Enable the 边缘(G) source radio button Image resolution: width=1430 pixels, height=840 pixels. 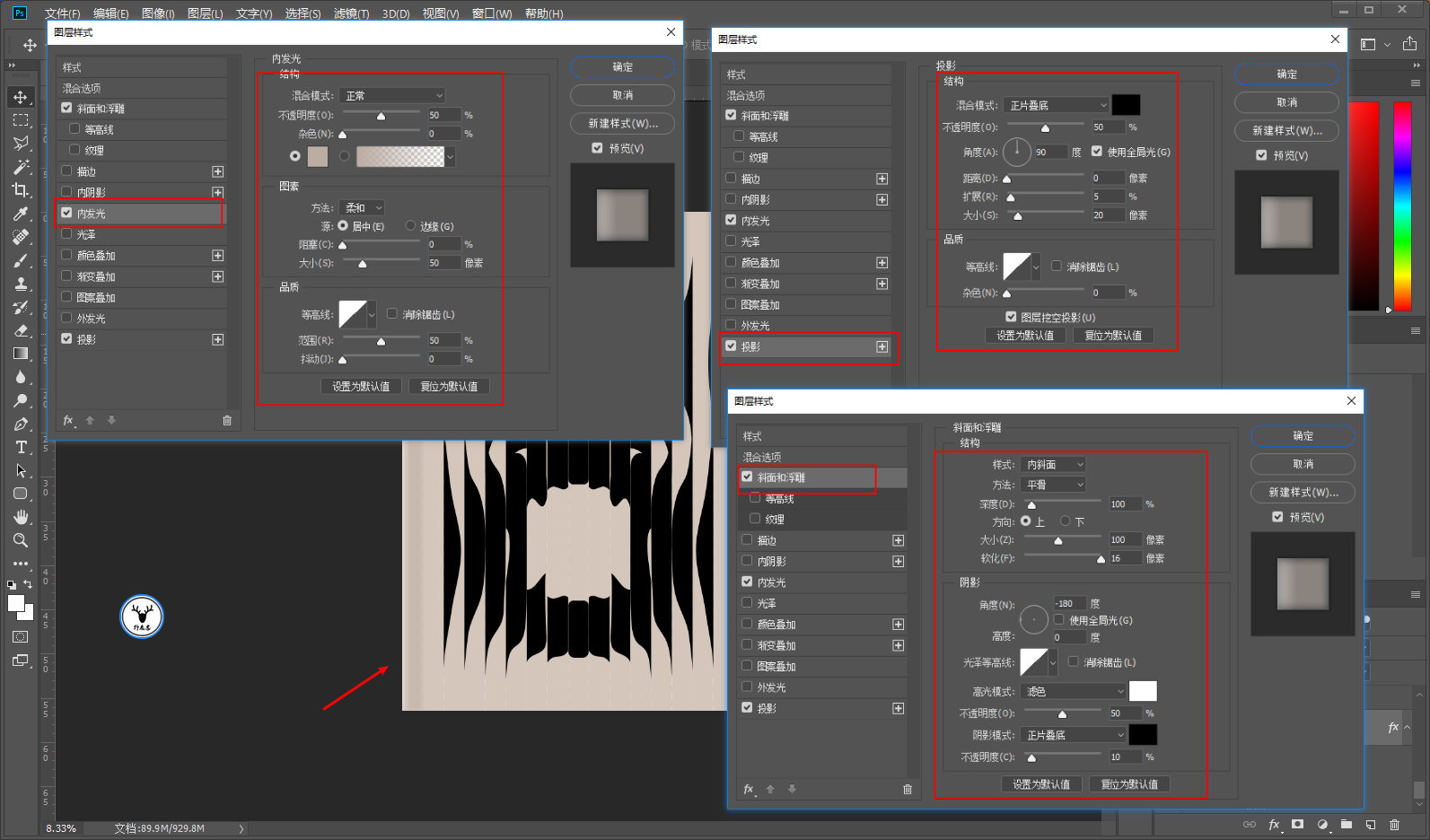411,226
